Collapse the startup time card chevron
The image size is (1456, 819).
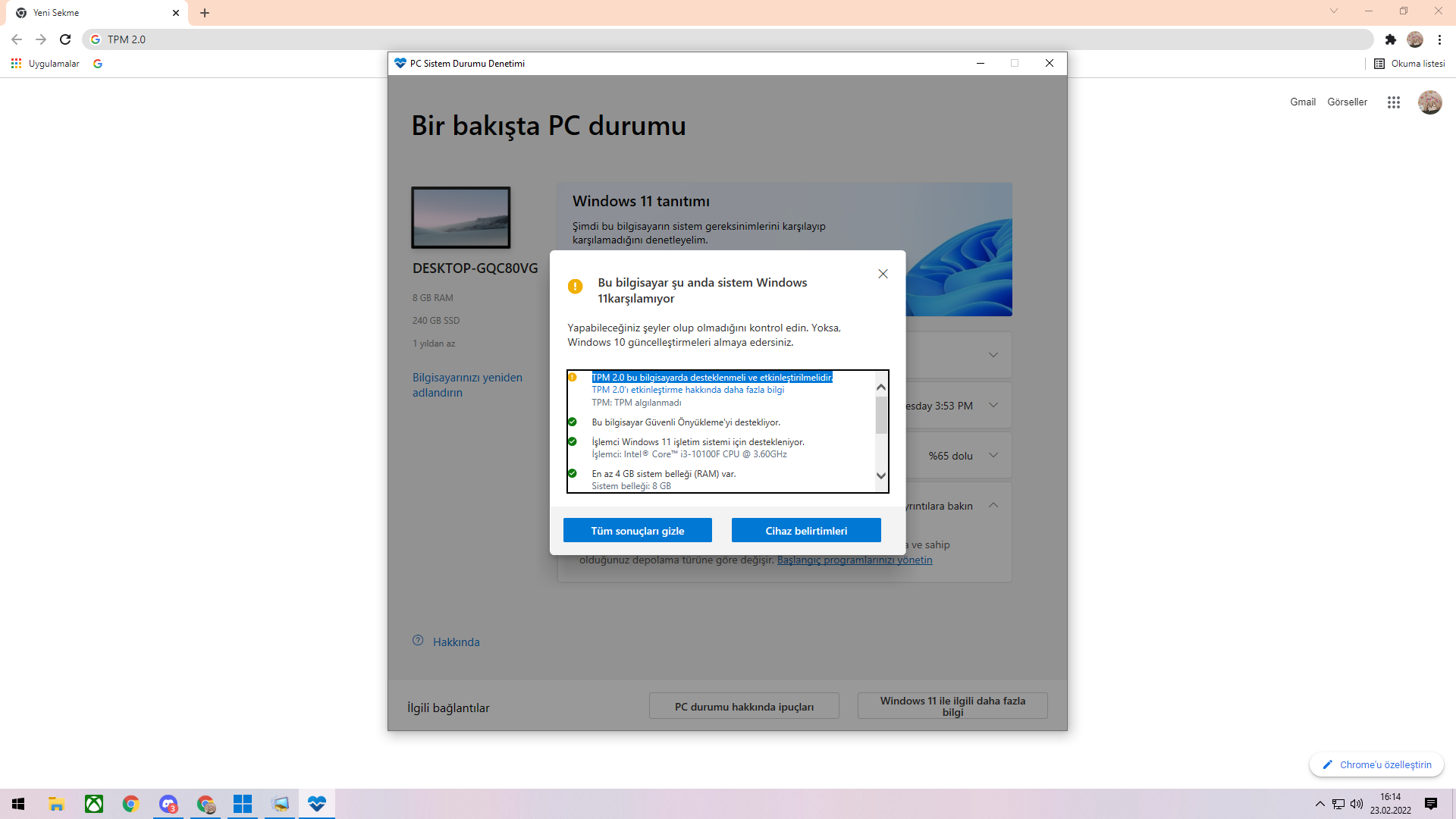(993, 506)
